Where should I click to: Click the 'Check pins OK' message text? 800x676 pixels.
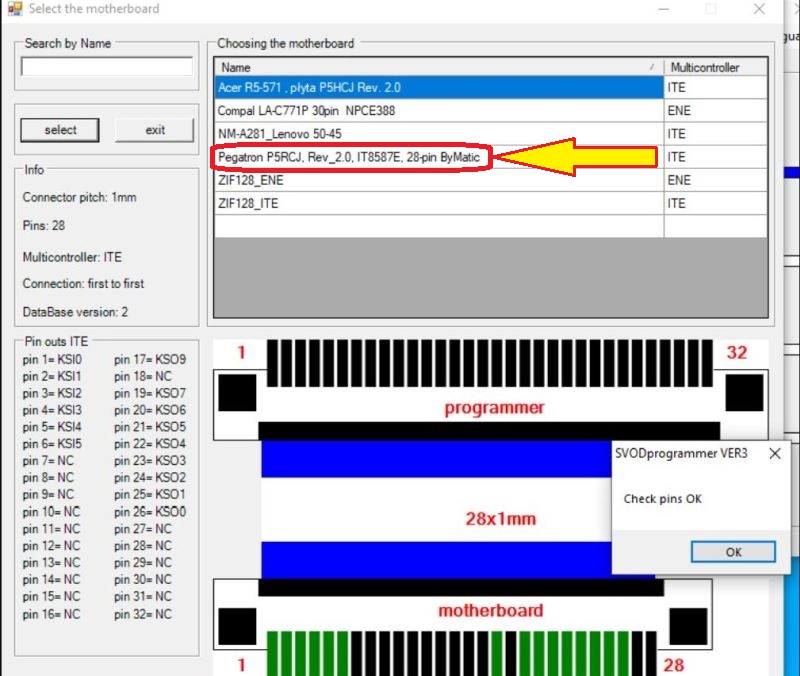tap(662, 499)
